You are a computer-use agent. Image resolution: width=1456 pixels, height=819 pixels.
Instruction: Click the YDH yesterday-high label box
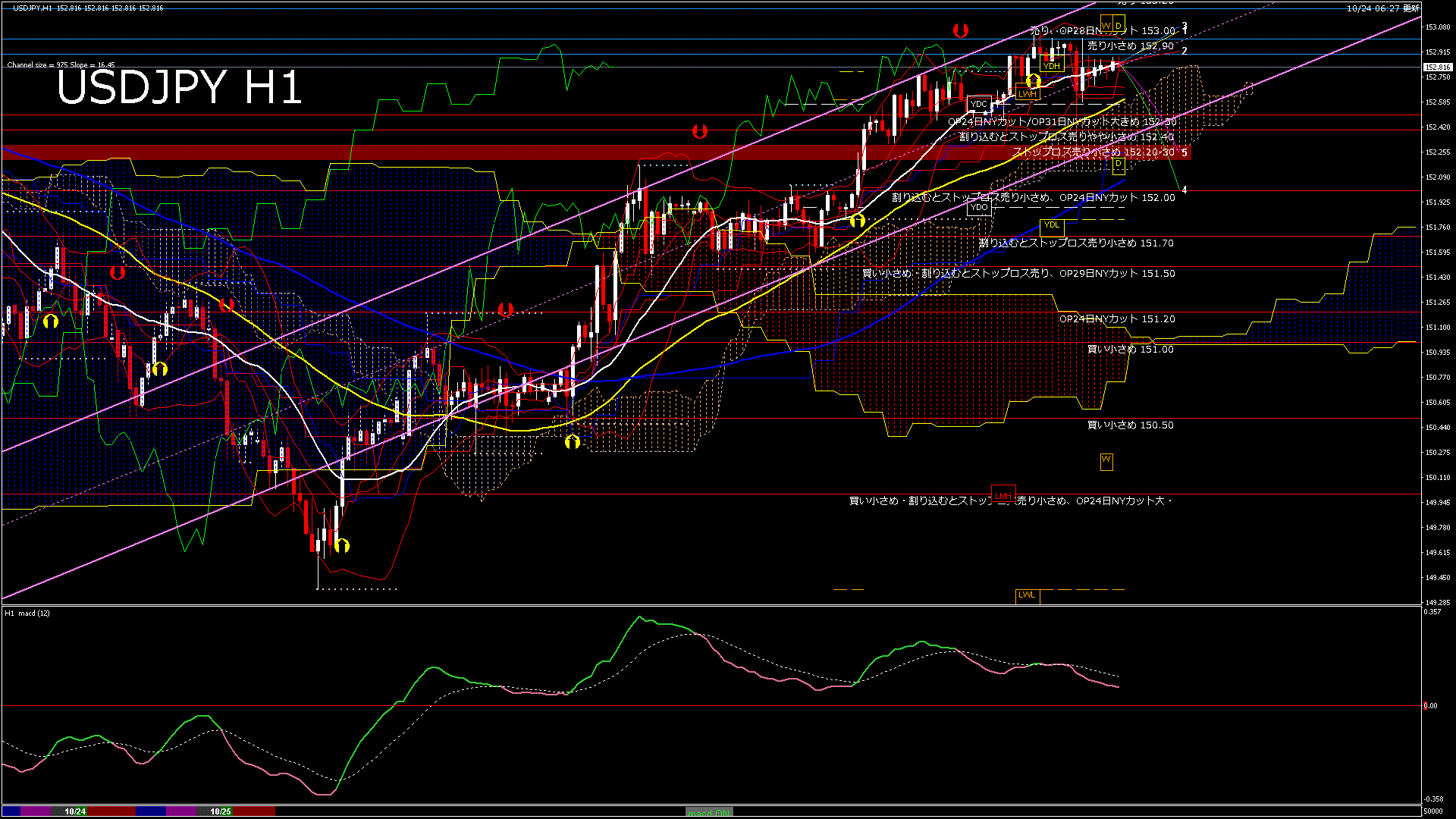[1051, 66]
